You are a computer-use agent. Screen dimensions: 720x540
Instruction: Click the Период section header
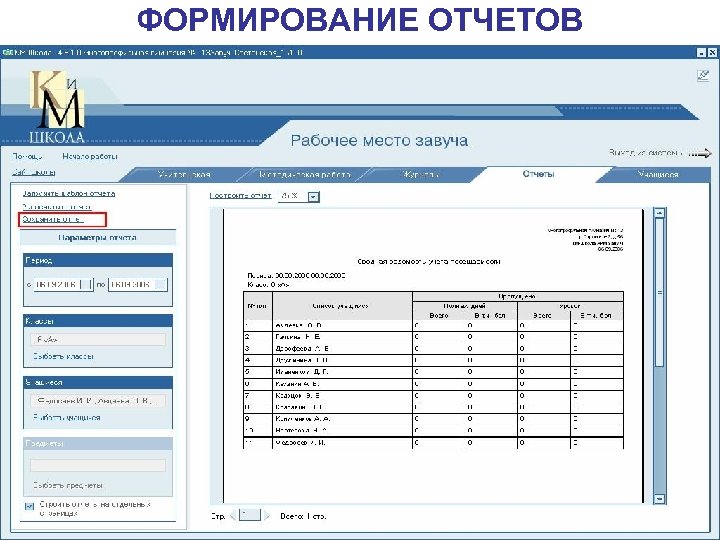point(98,260)
